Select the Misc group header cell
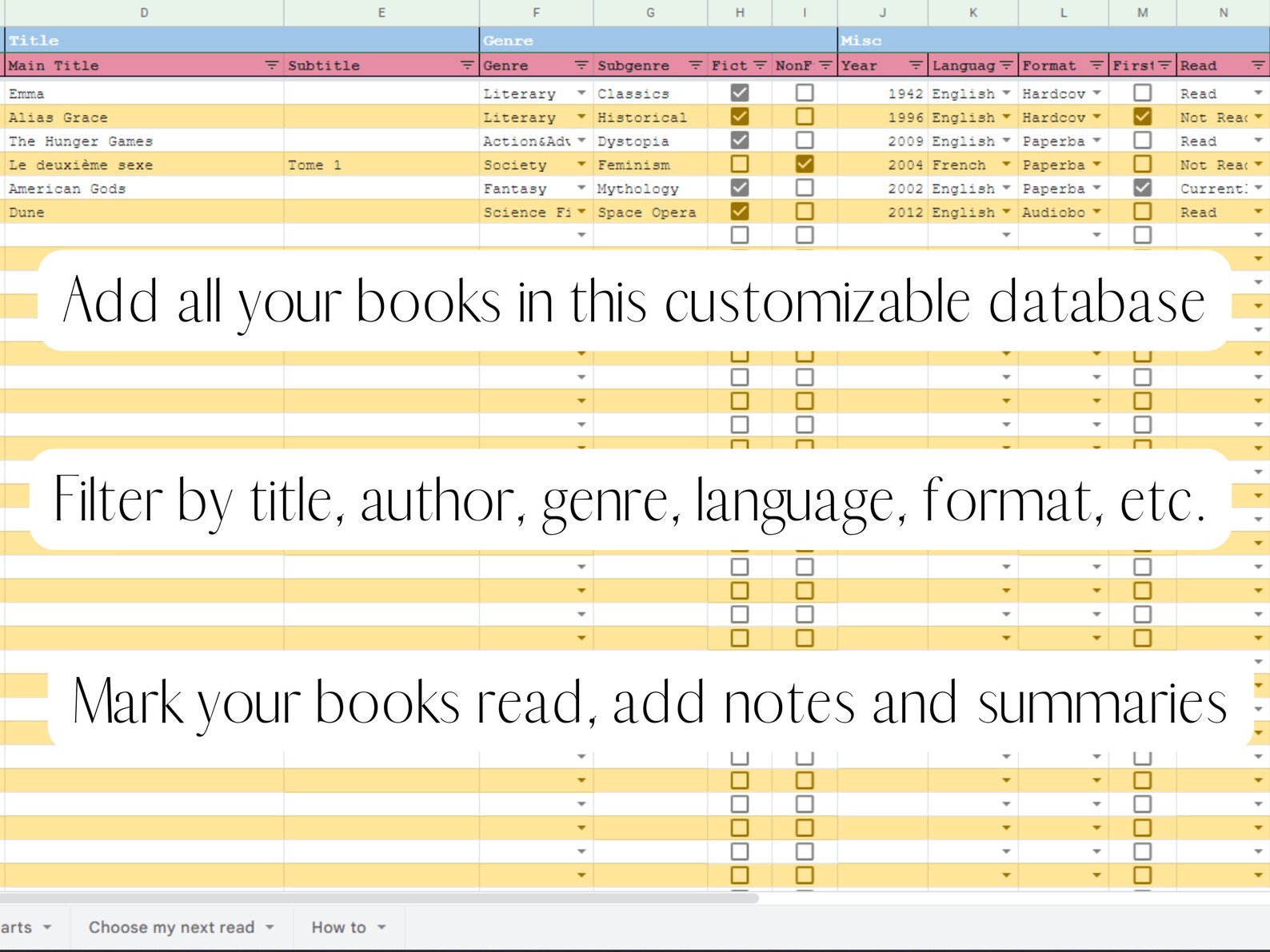Screen dimensions: 1270x952 1053,40
